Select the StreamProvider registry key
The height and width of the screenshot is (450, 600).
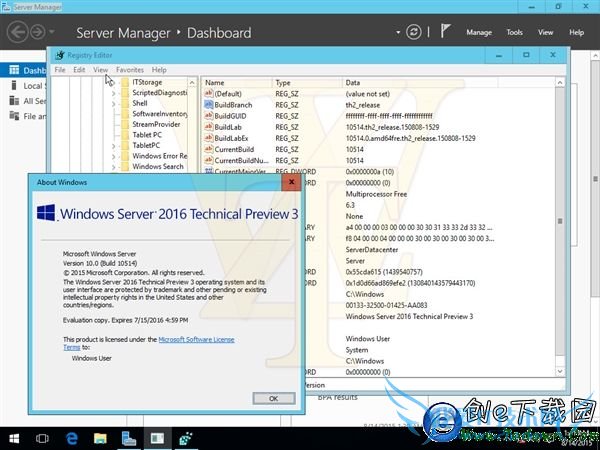[x=156, y=124]
